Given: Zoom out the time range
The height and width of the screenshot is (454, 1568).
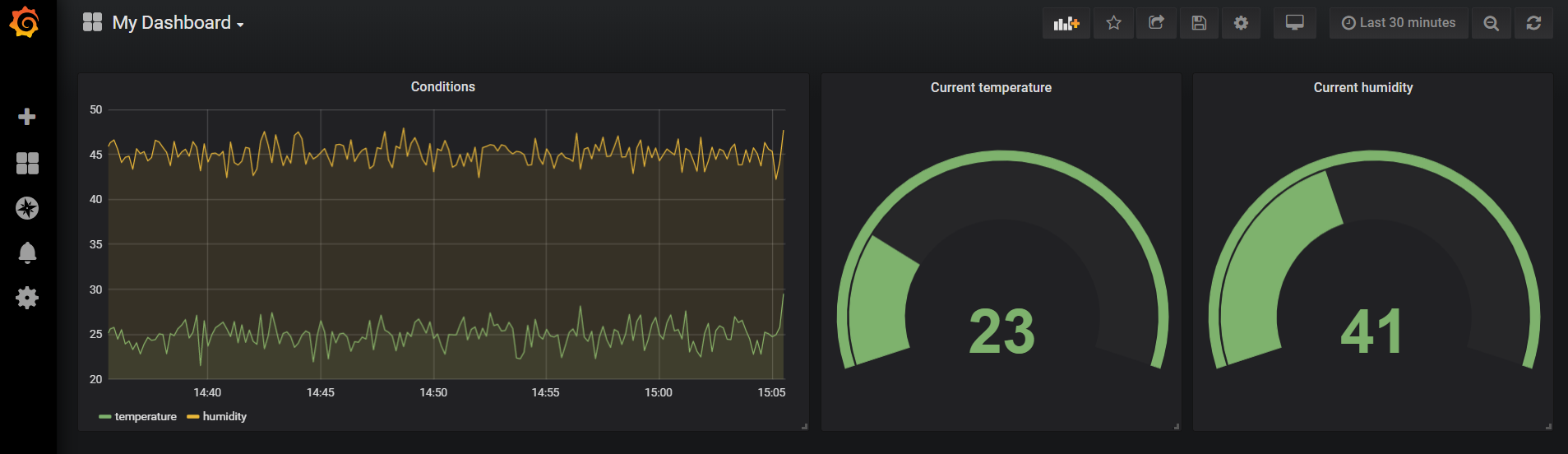Looking at the screenshot, I should click(x=1491, y=23).
